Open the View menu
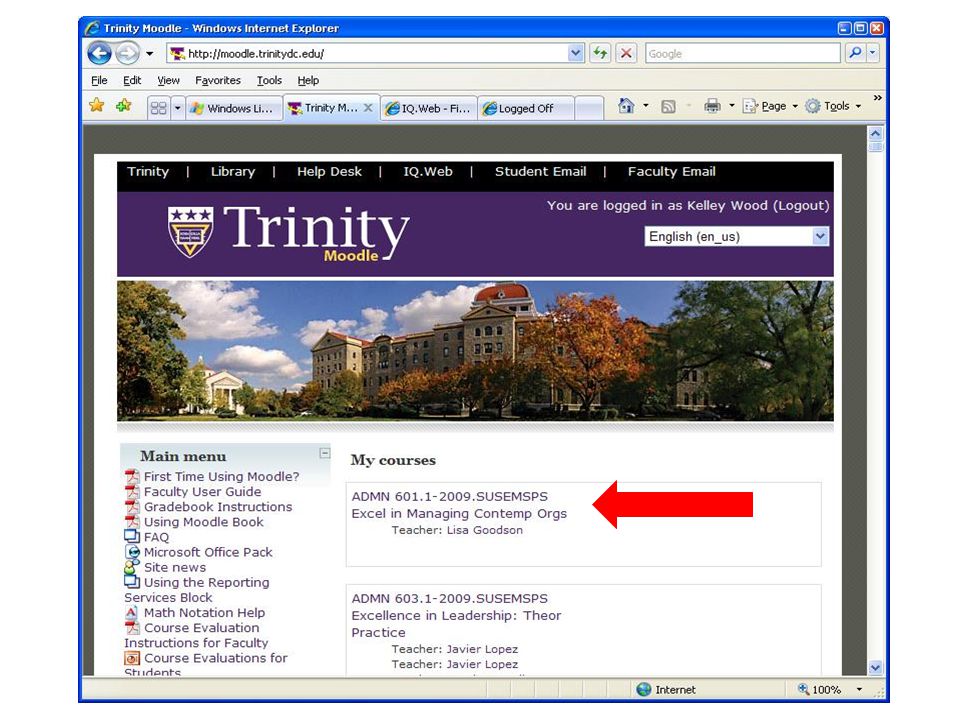 point(168,80)
